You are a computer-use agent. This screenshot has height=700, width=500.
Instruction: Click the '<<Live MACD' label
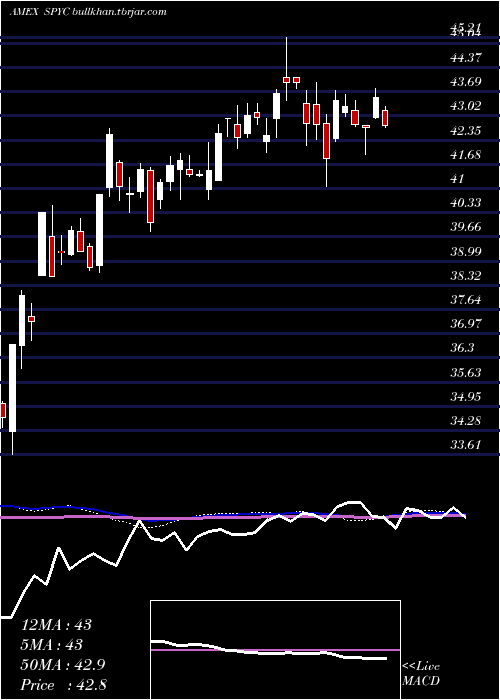coord(421,674)
